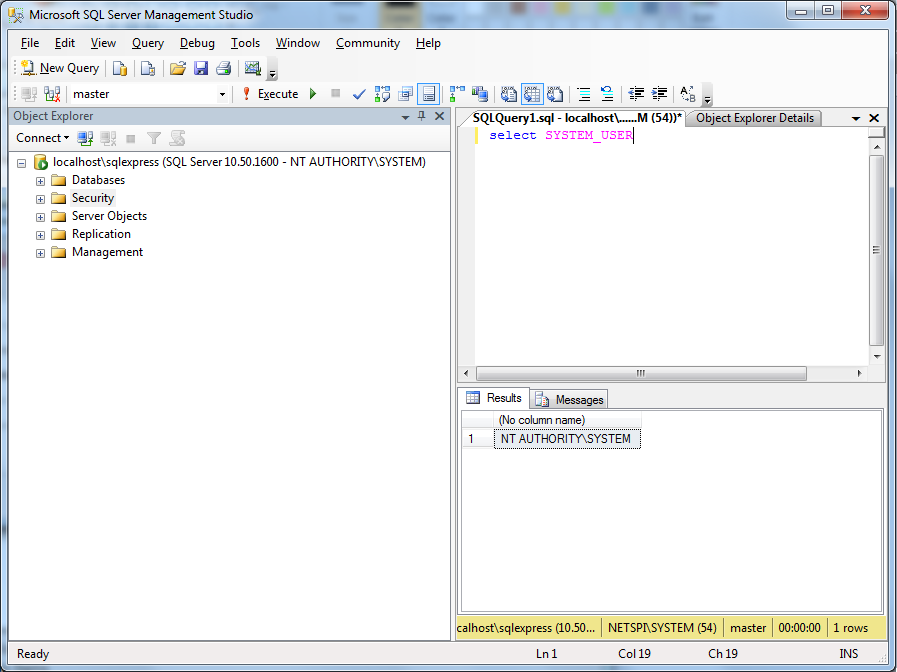Parse the query with the blue checkmark

[359, 94]
